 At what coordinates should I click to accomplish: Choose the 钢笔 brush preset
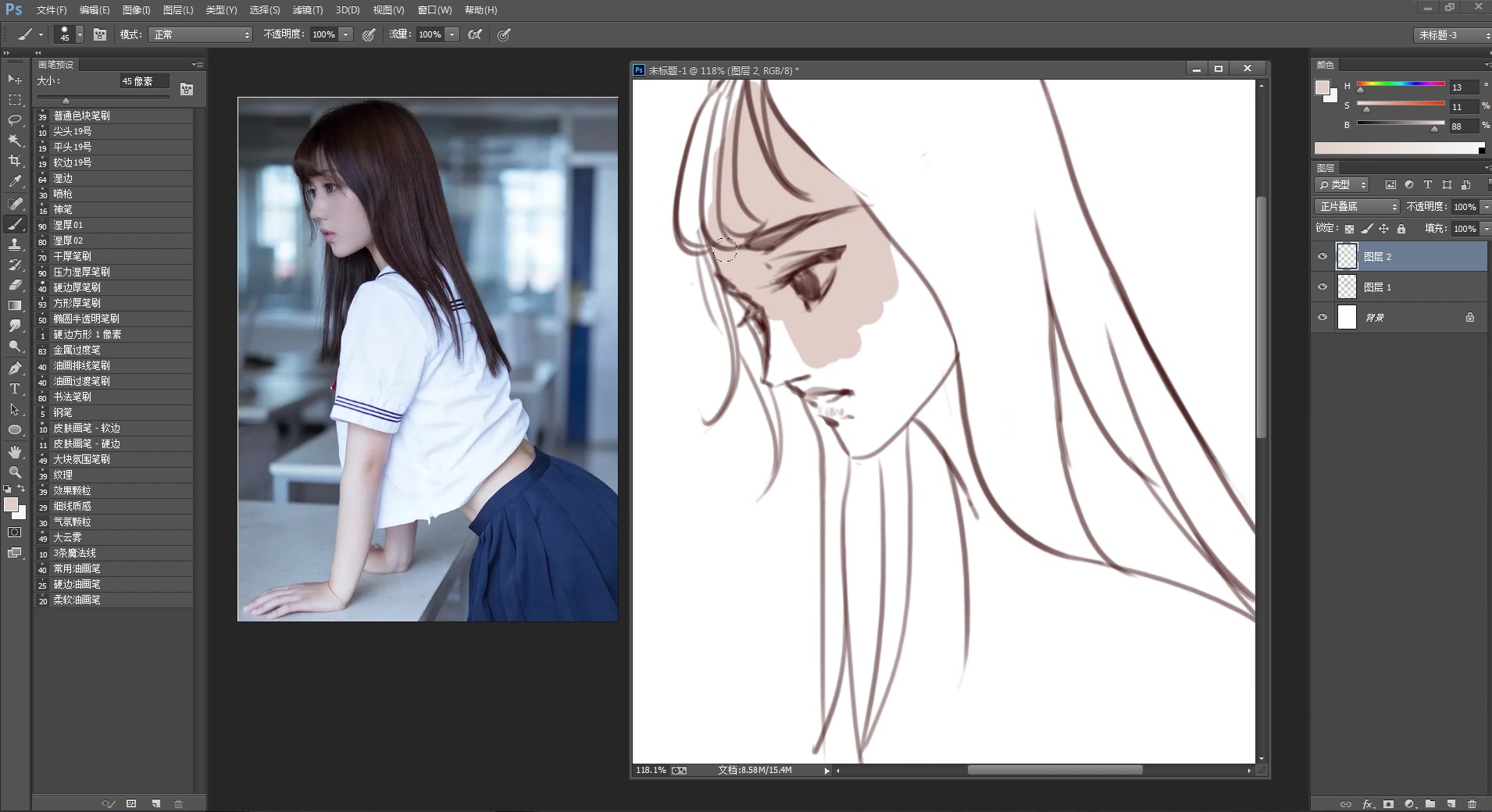114,412
